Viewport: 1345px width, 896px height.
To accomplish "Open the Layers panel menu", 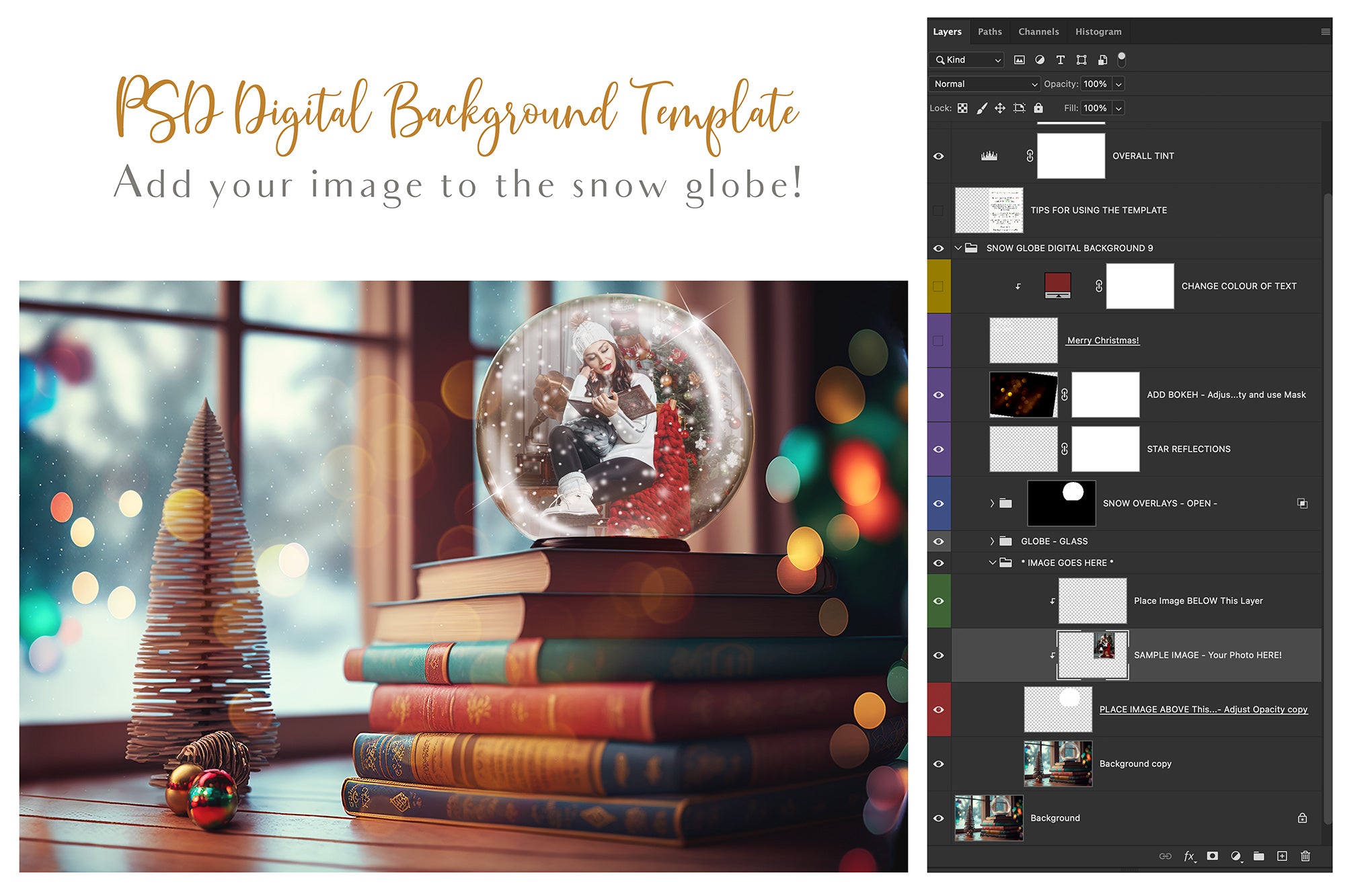I will click(x=1326, y=31).
